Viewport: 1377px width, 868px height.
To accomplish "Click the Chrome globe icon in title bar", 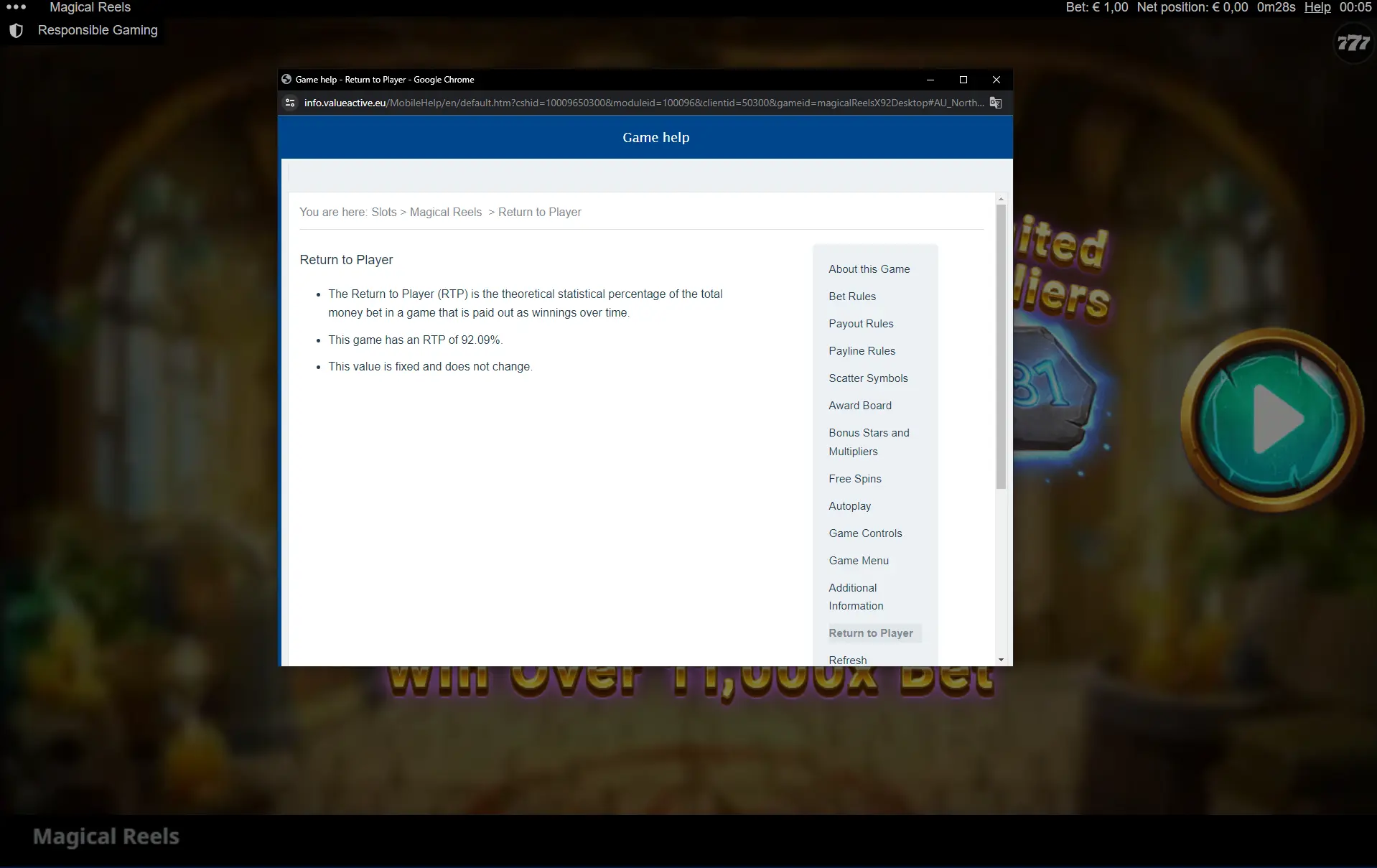I will (286, 80).
